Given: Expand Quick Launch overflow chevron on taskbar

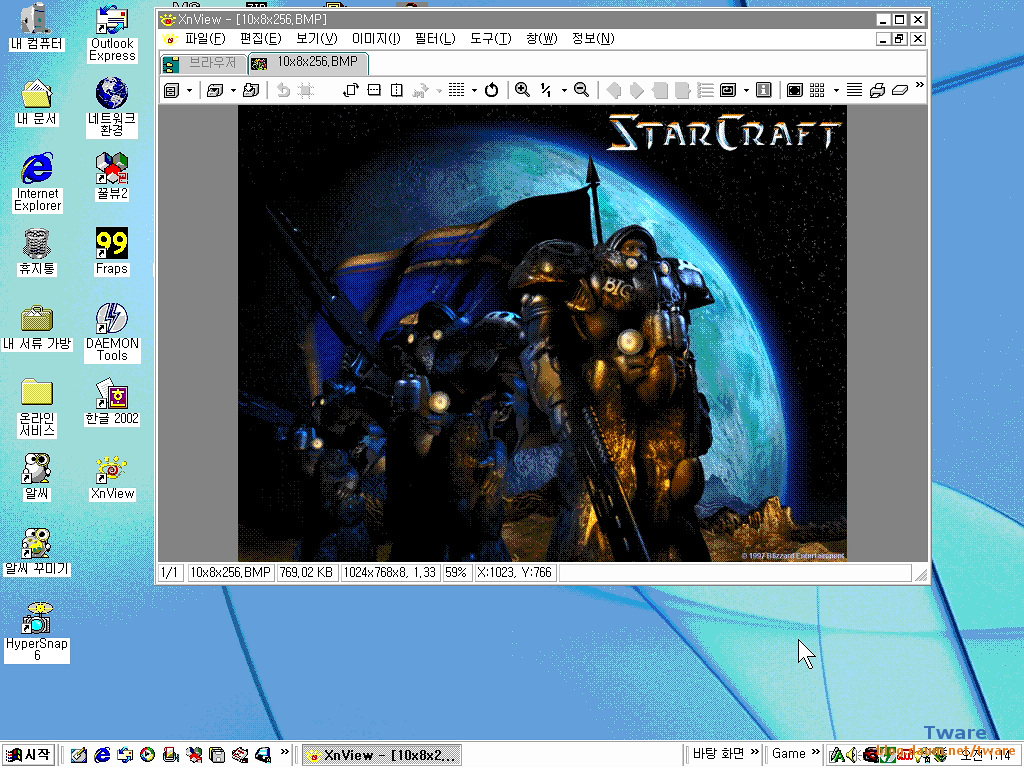Looking at the screenshot, I should pos(285,752).
